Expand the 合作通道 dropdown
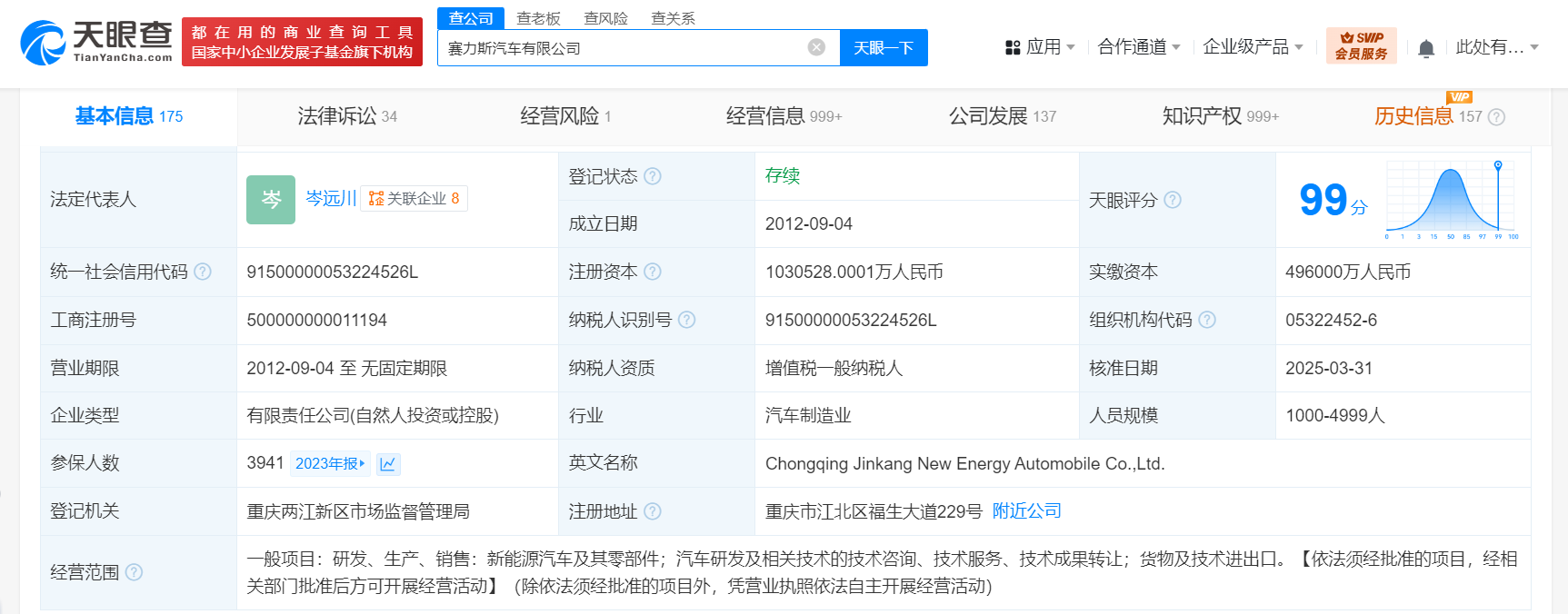Image resolution: width=1568 pixels, height=614 pixels. click(1139, 47)
